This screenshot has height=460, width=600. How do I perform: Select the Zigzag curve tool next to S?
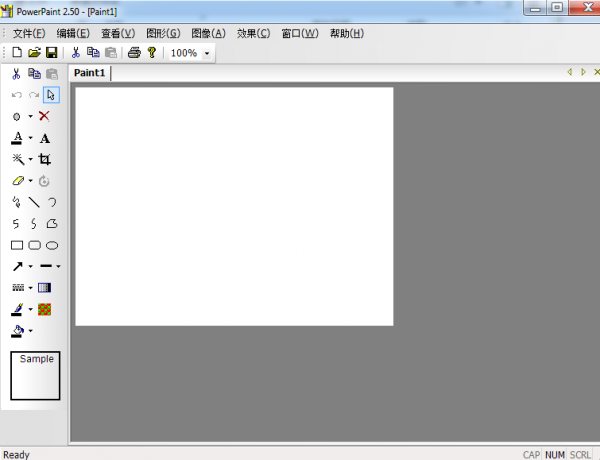pyautogui.click(x=34, y=223)
